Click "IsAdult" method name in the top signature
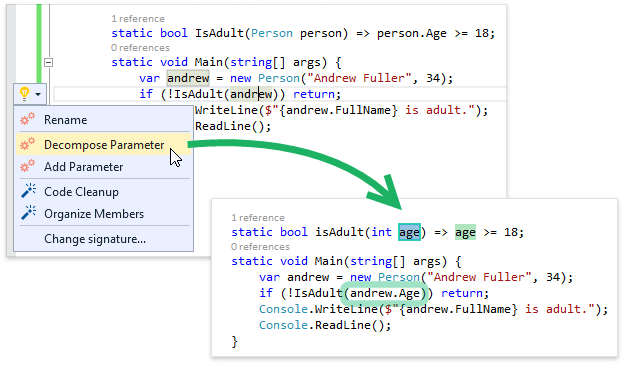The height and width of the screenshot is (365, 624). (x=219, y=33)
